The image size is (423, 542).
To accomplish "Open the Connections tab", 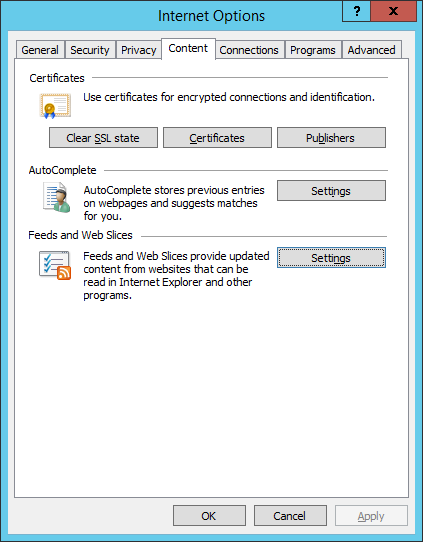I will 249,50.
